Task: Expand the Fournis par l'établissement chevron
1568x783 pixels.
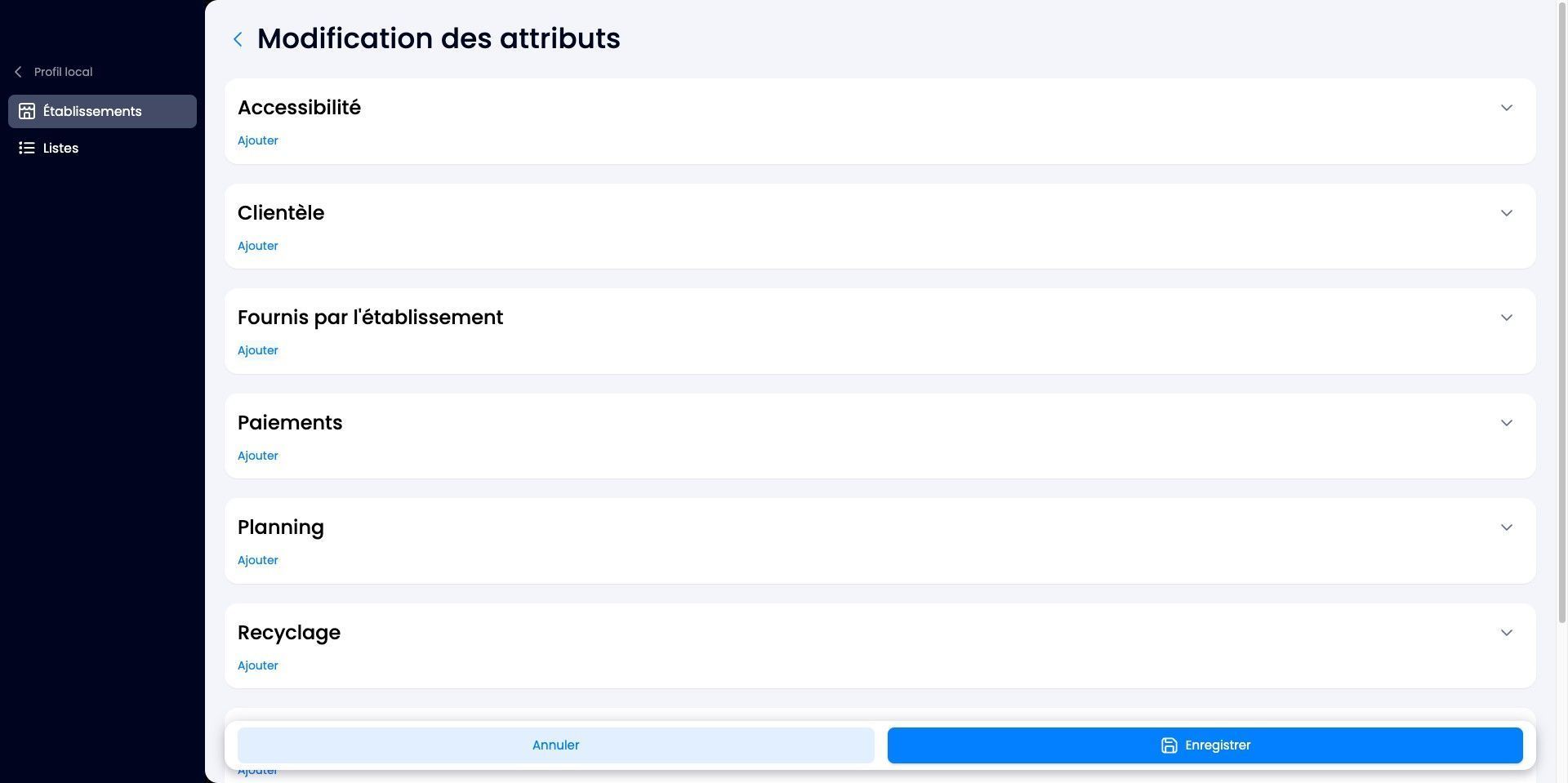Action: pyautogui.click(x=1506, y=318)
